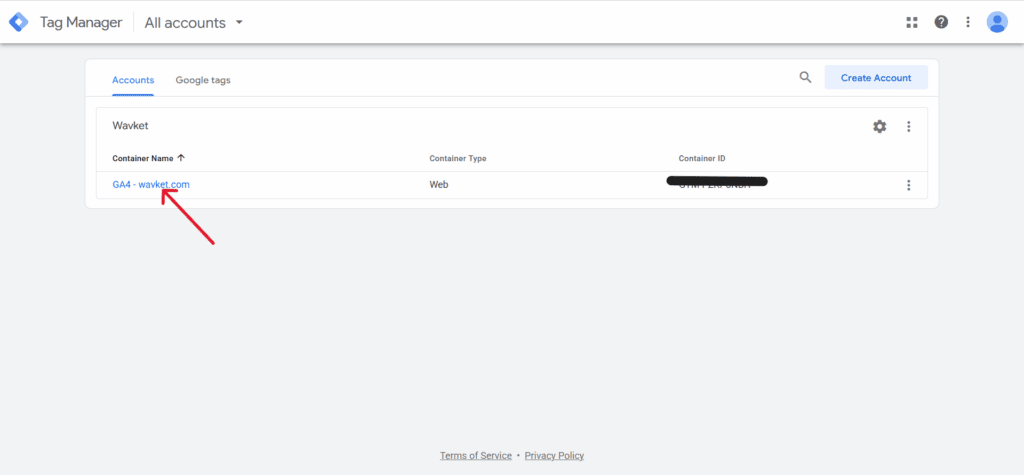This screenshot has width=1024, height=475.
Task: Open the Google apps grid icon
Action: [x=912, y=22]
